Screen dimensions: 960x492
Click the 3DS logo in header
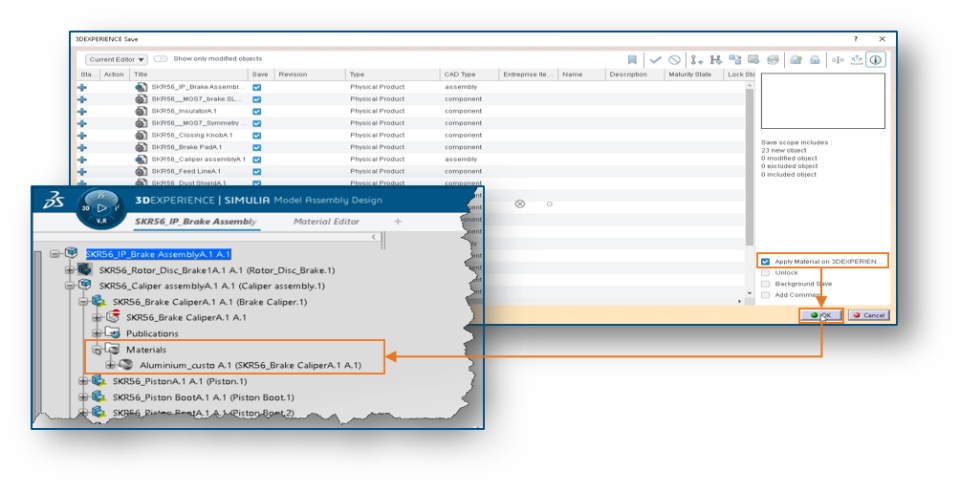coord(53,200)
